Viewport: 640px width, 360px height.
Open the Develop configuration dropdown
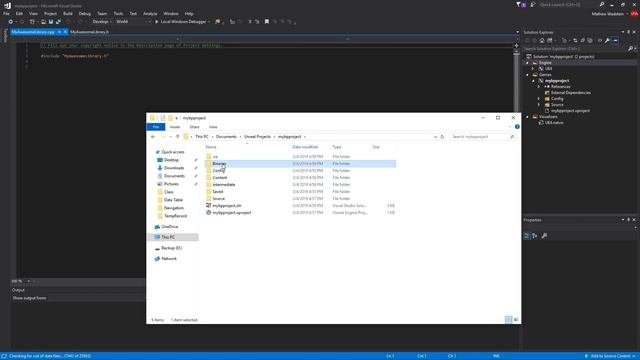pos(102,22)
